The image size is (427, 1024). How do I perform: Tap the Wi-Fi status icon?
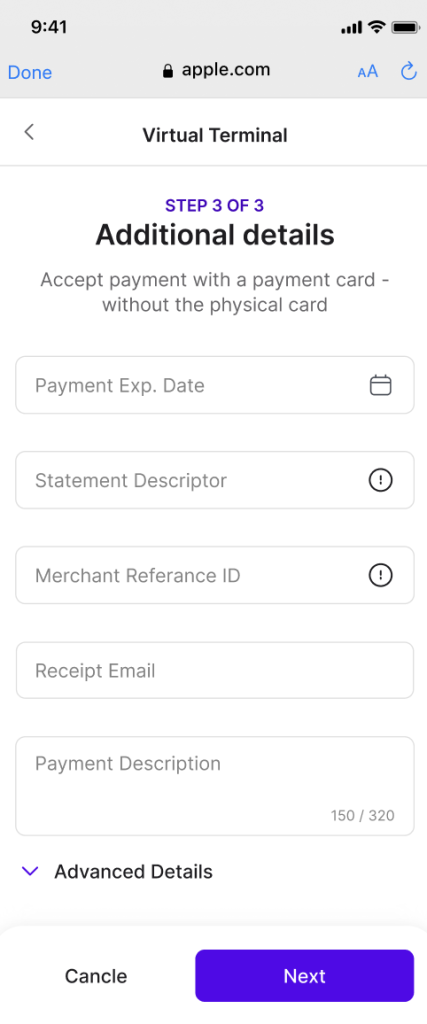[x=377, y=27]
